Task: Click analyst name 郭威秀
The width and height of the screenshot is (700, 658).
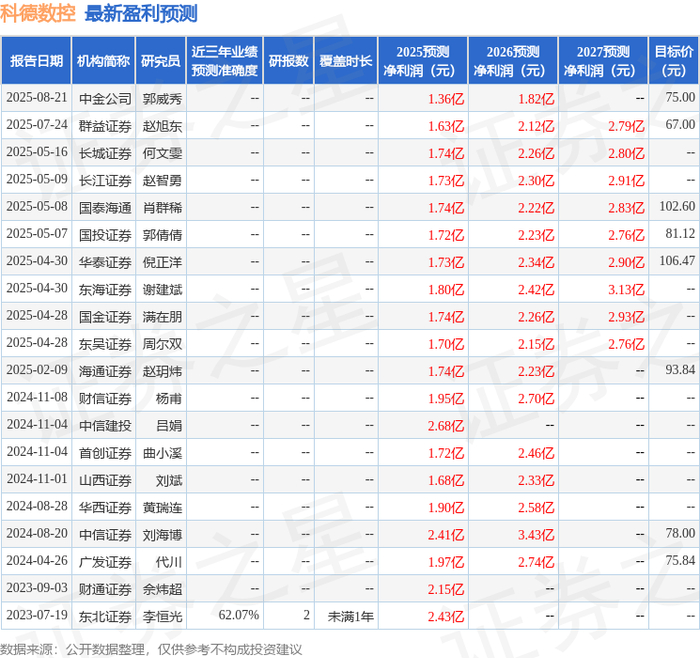Action: pyautogui.click(x=162, y=99)
